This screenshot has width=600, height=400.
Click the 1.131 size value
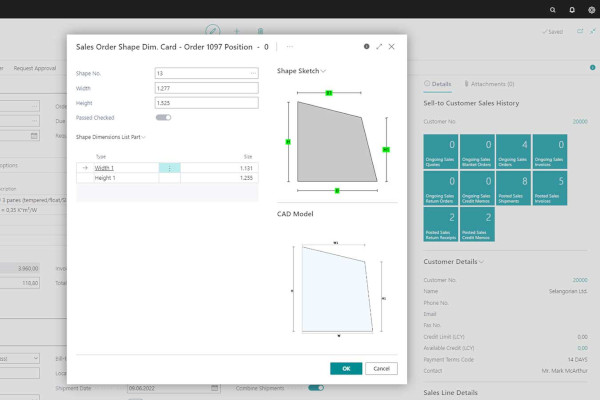(246, 168)
